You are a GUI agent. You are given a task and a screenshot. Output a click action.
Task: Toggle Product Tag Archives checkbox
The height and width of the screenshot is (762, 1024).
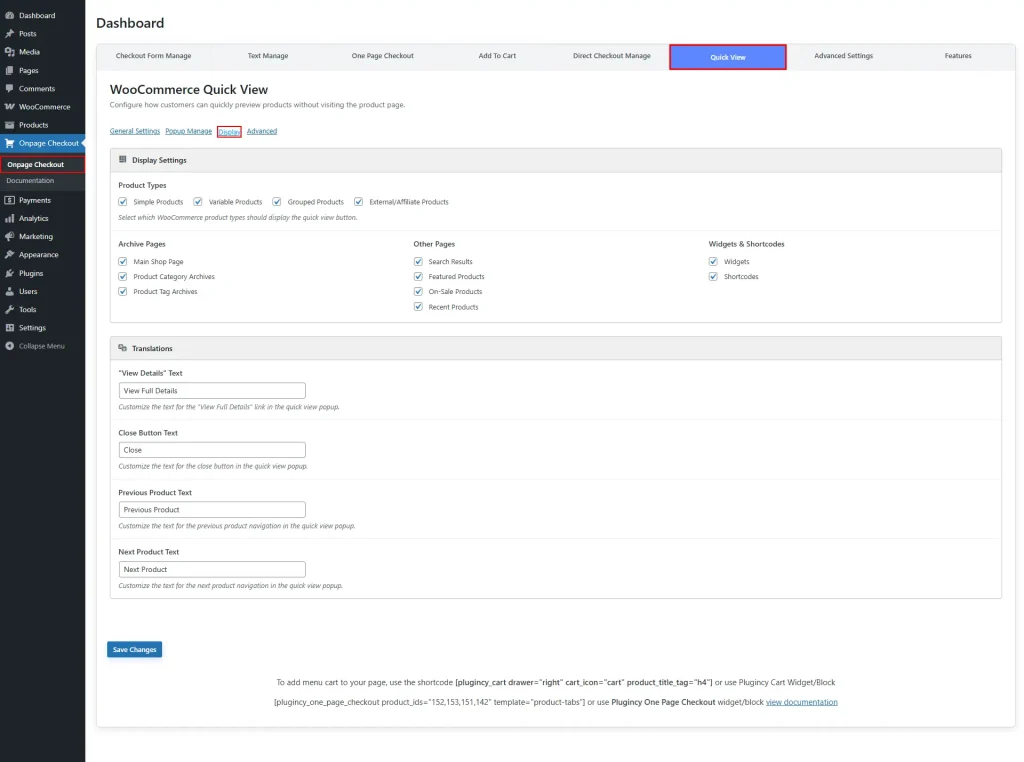tap(123, 291)
